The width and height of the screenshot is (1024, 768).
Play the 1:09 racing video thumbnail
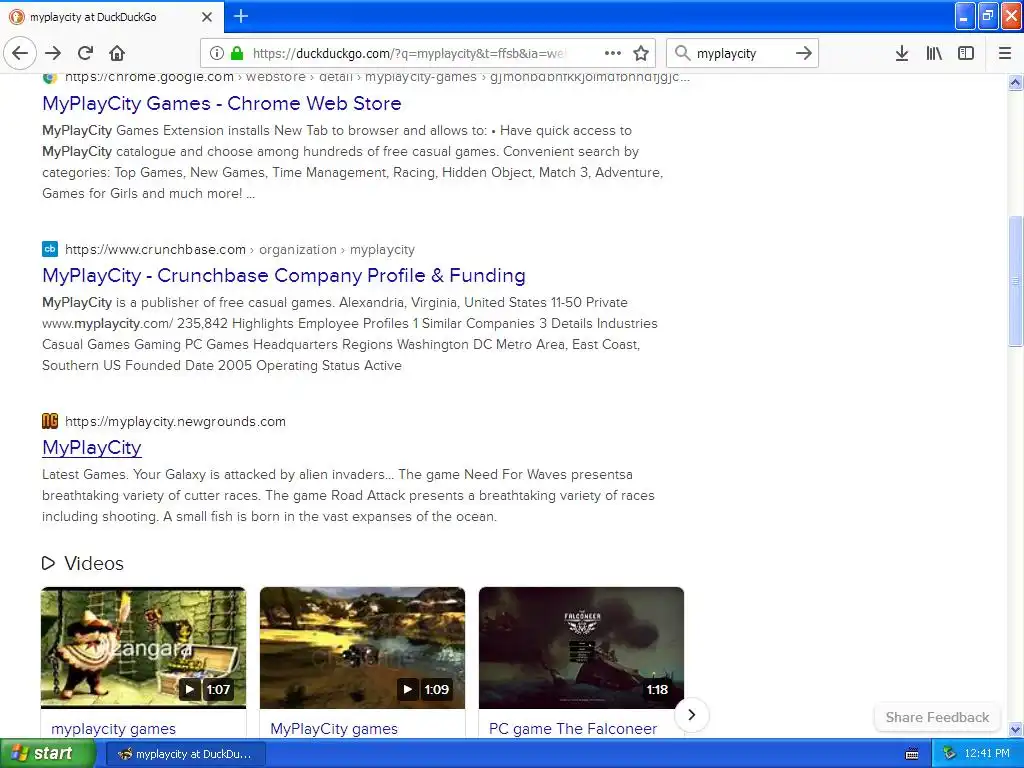(362, 647)
